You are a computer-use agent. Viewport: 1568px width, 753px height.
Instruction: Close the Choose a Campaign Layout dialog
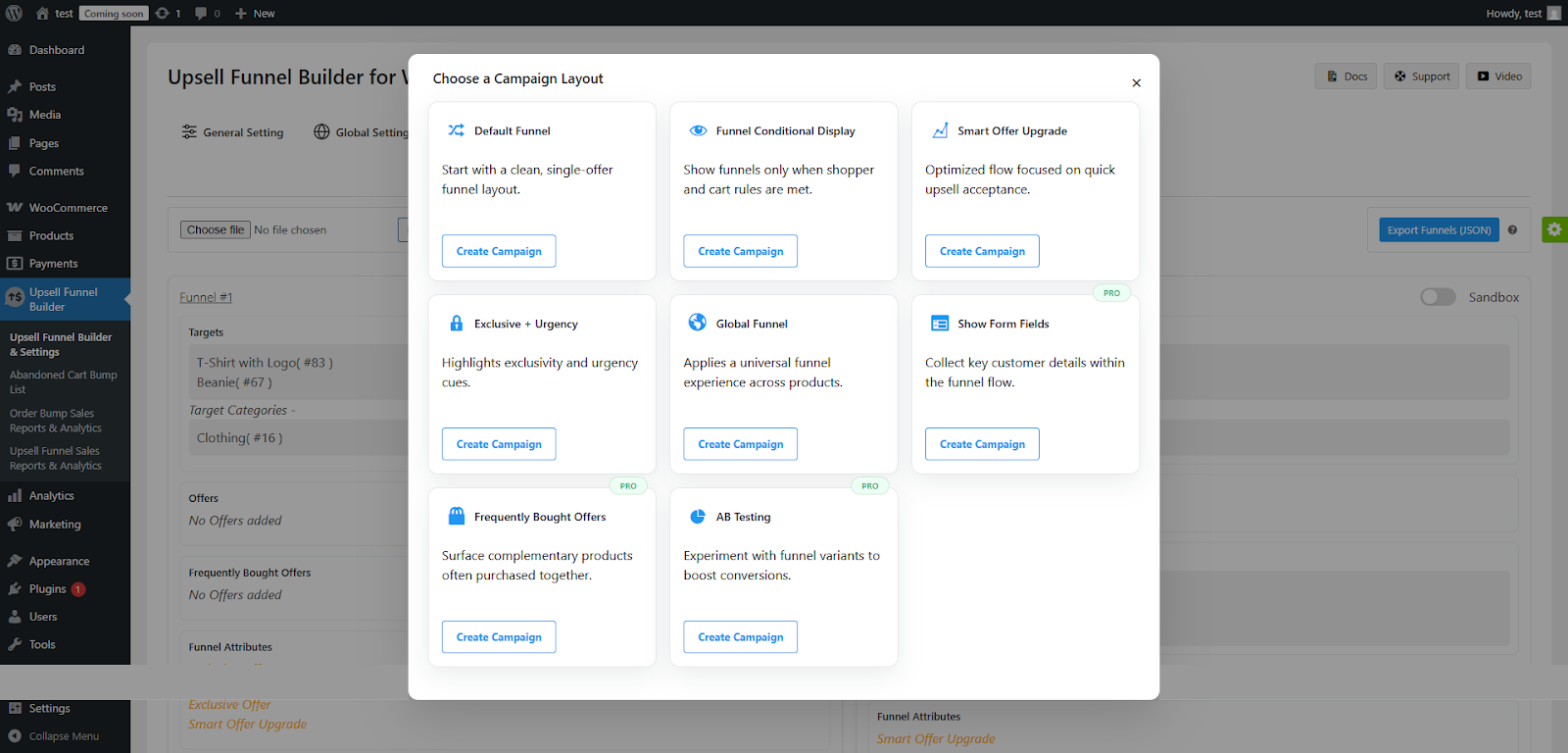tap(1136, 83)
